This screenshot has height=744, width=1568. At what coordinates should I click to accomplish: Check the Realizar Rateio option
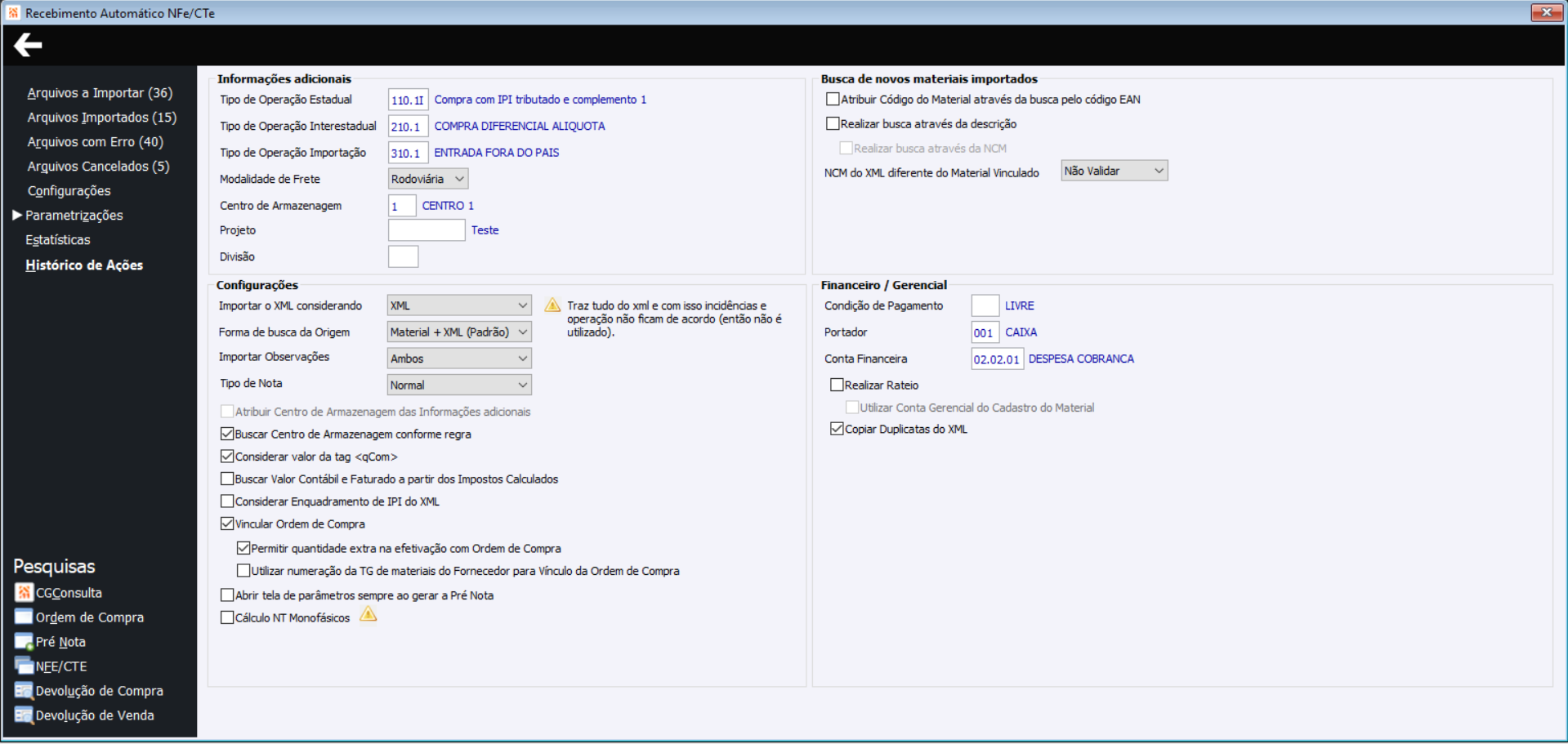click(x=837, y=385)
